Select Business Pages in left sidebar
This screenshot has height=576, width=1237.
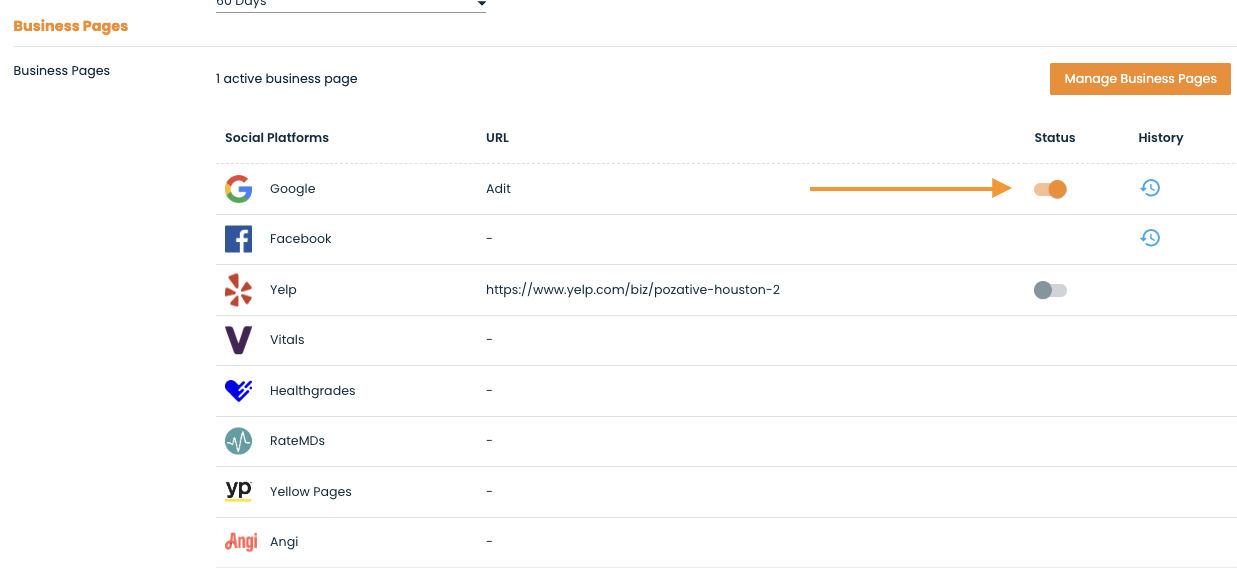[62, 71]
